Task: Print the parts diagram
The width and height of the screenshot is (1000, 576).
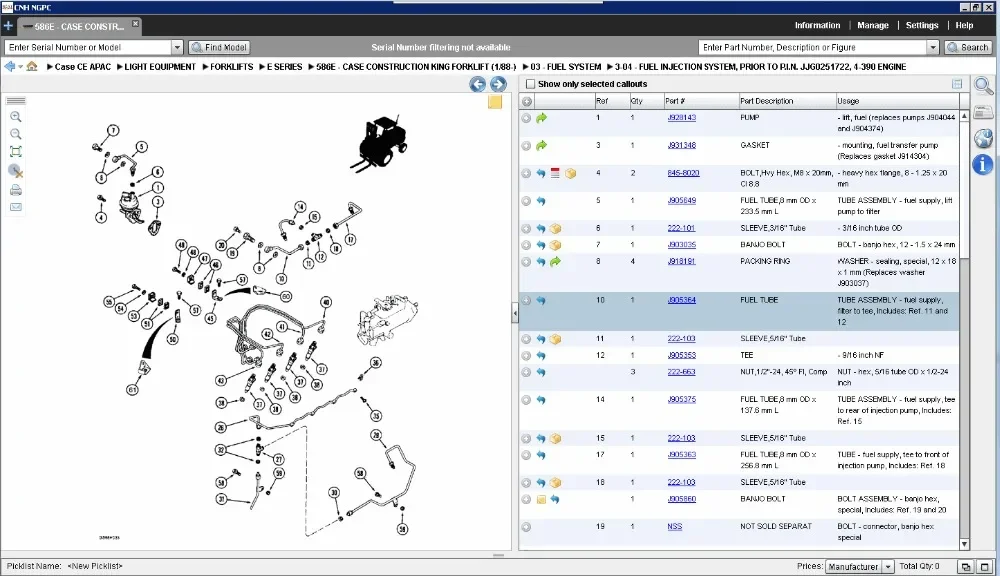Action: pyautogui.click(x=16, y=190)
